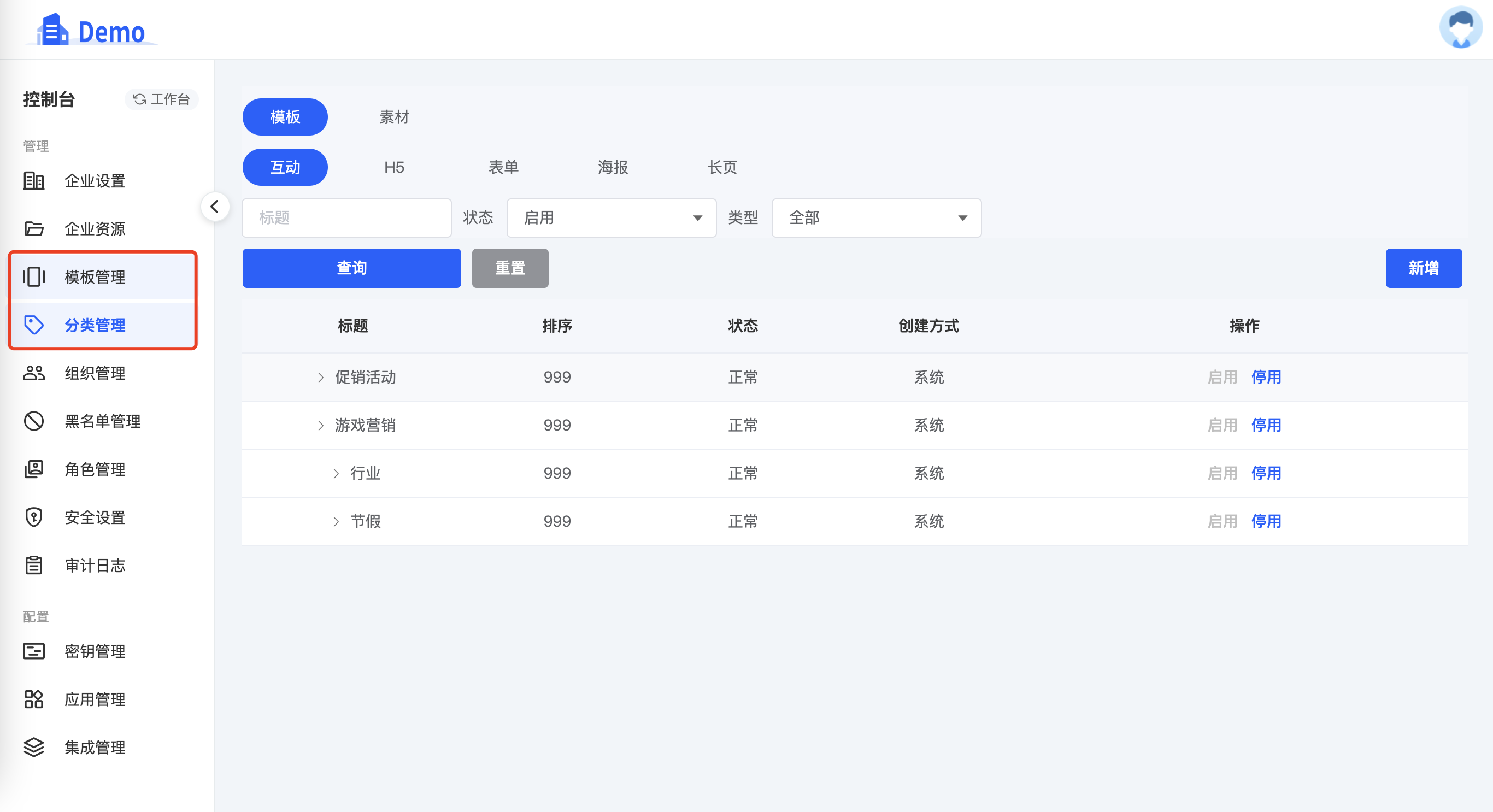Screen dimensions: 1493x812
Task: Select the 表单 category tab
Action: [504, 168]
